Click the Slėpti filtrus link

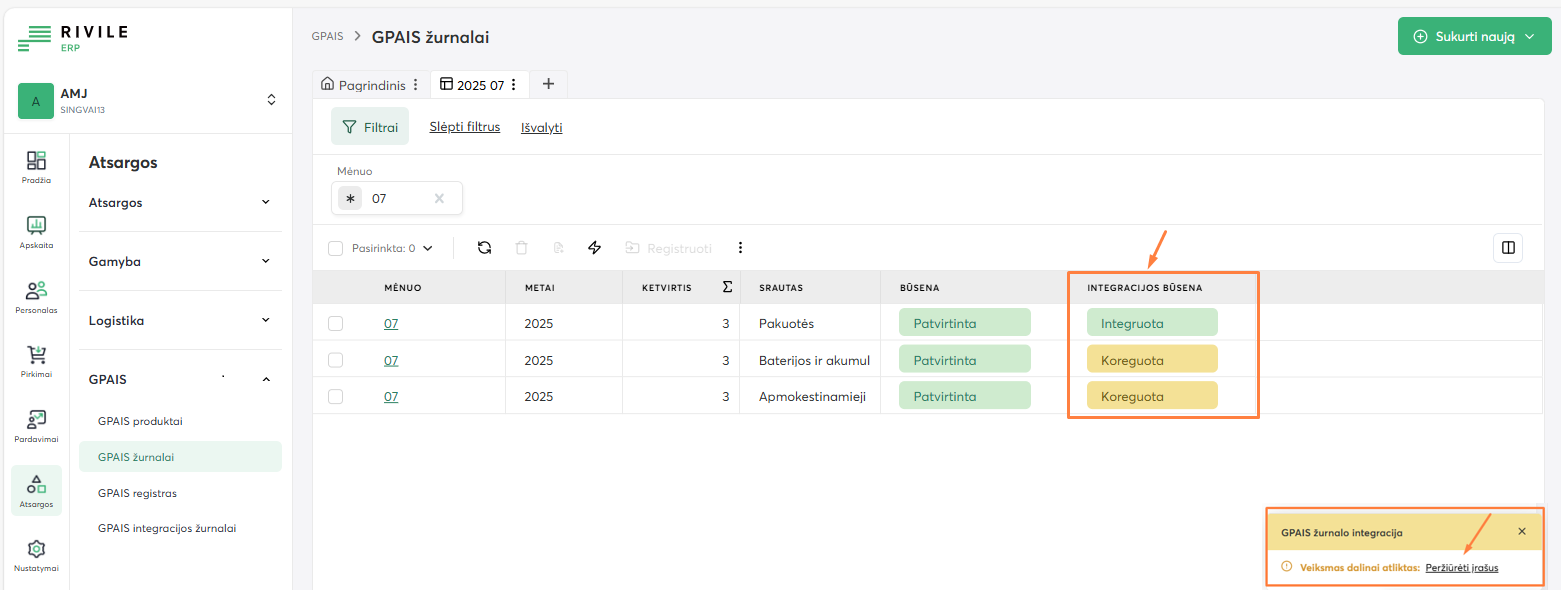[464, 127]
